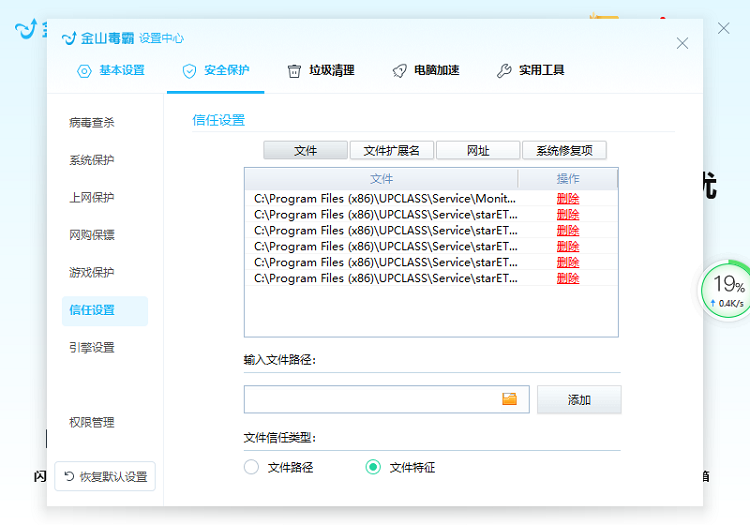750x525 pixels.
Task: Open 基本设置 tab with gear icon
Action: coord(111,71)
